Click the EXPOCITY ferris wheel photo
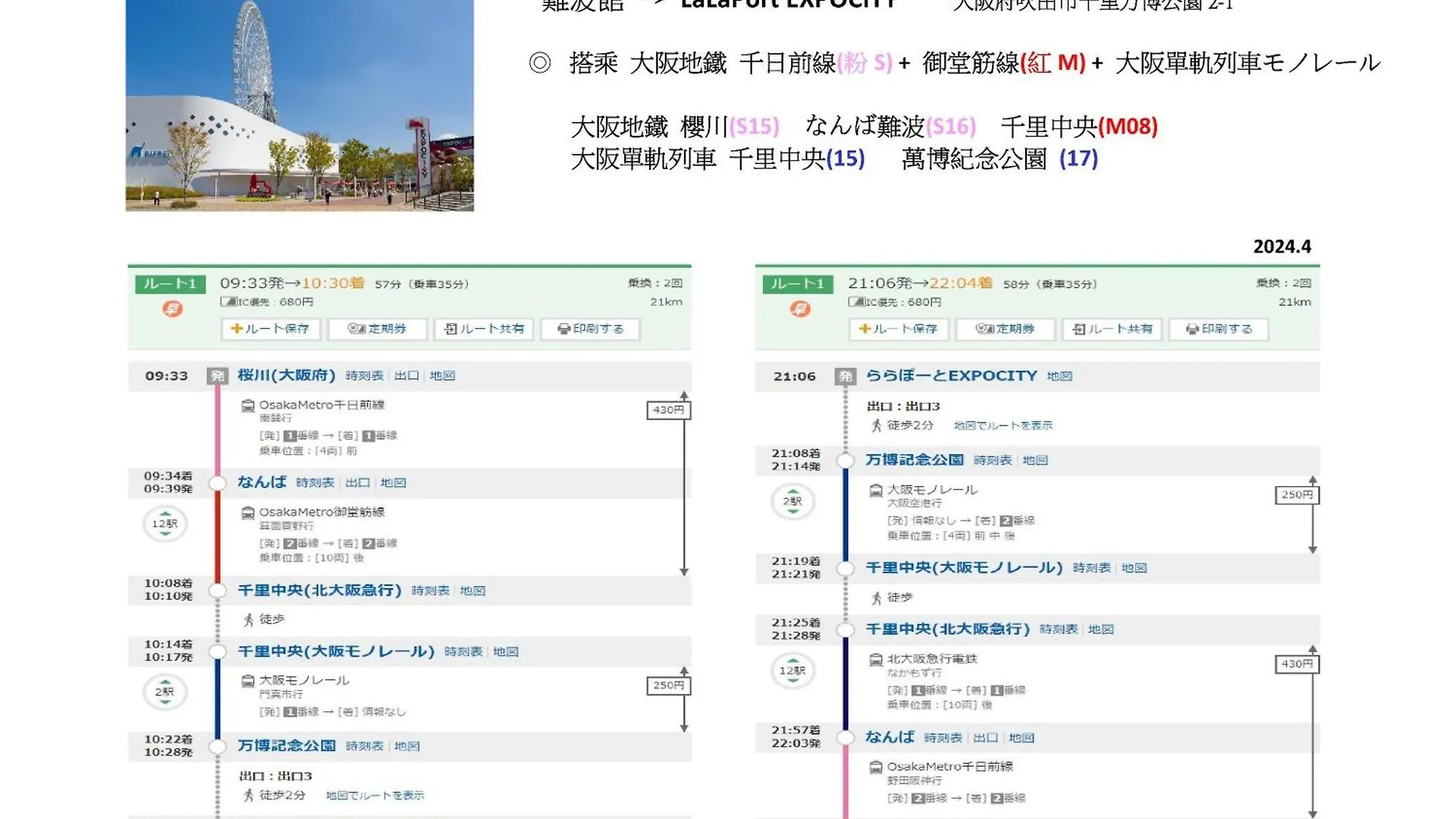The width and height of the screenshot is (1456, 819). (300, 105)
